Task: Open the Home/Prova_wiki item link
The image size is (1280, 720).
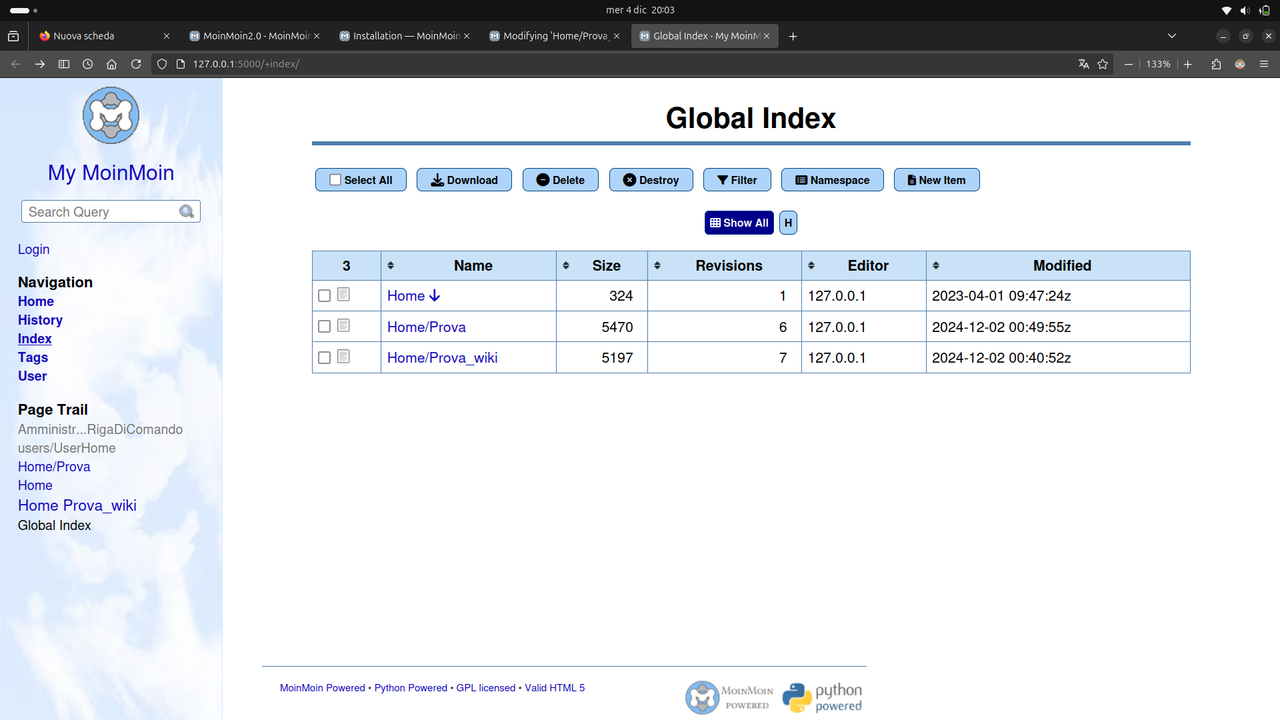Action: (x=442, y=358)
